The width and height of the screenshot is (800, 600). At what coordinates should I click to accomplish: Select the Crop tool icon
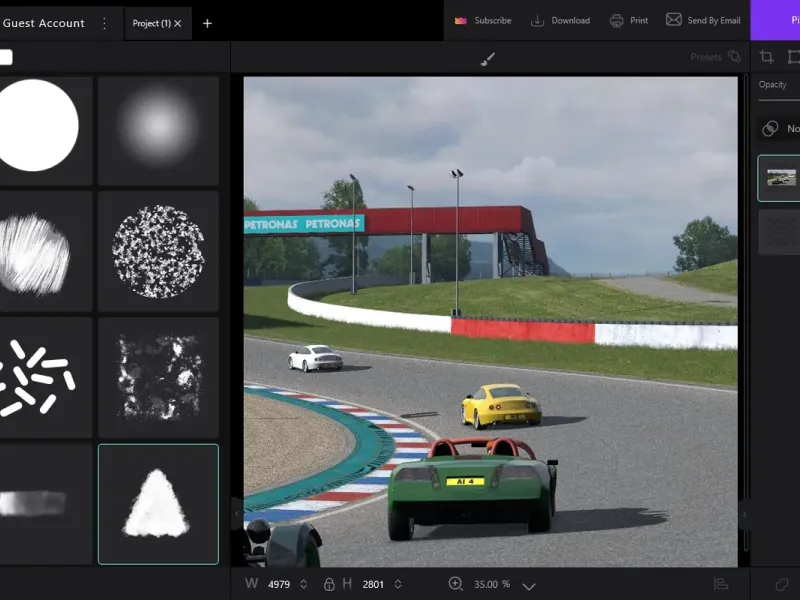[x=766, y=57]
